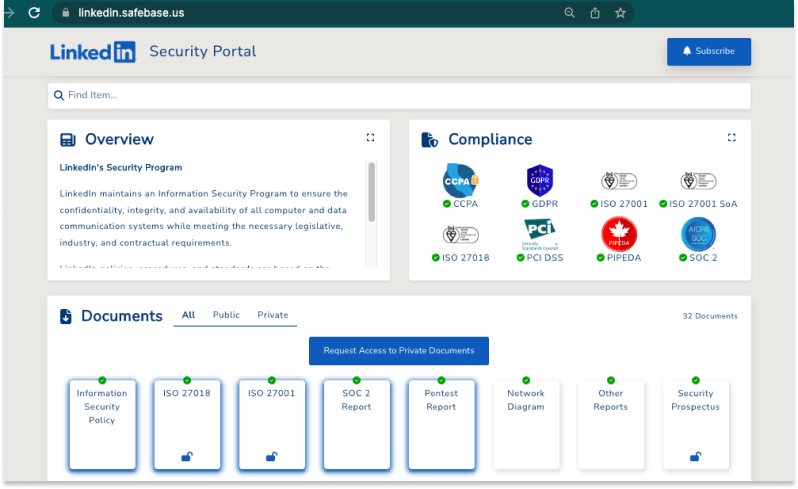Open the ISO 27001 compliance badge
Image resolution: width=798 pixels, height=489 pixels.
619,181
